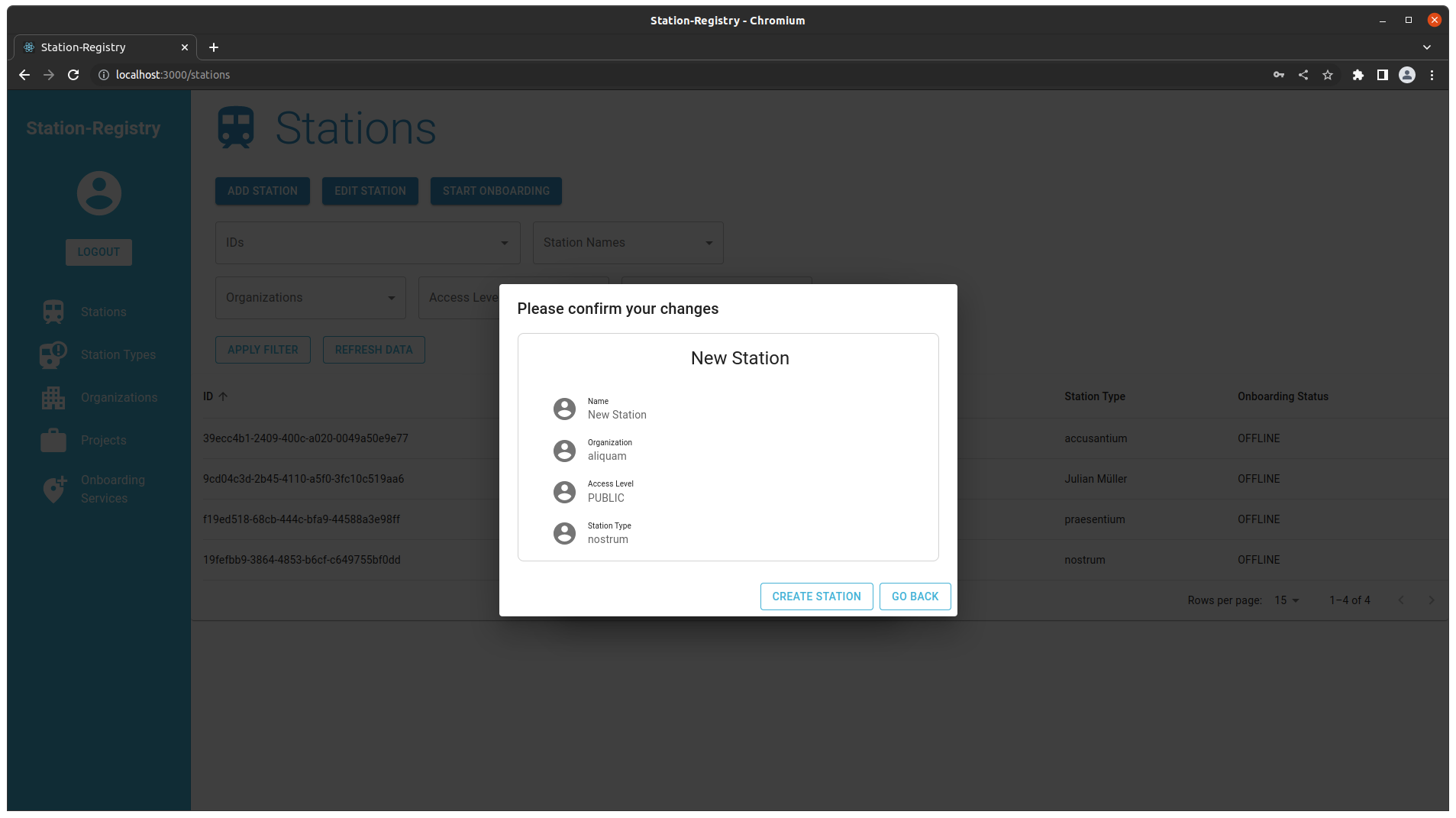Click the Edit Station button
This screenshot has height=818, width=1456.
pos(370,191)
